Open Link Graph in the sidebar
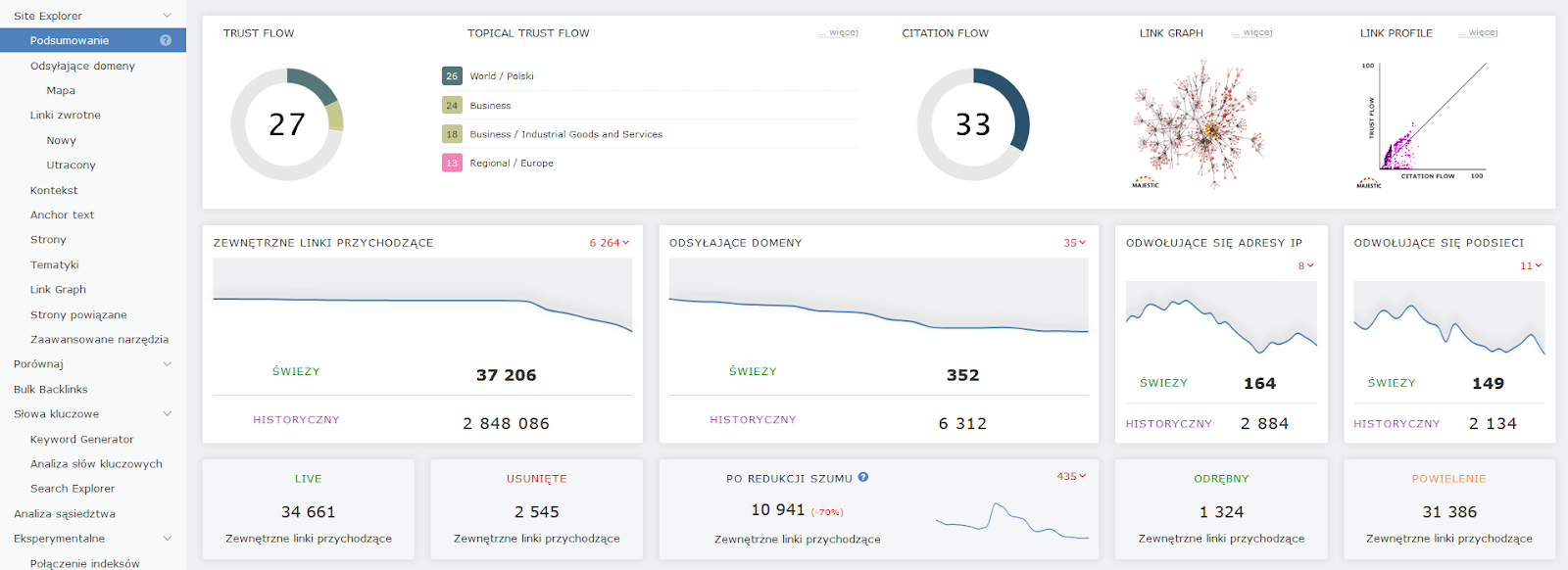 (x=58, y=289)
